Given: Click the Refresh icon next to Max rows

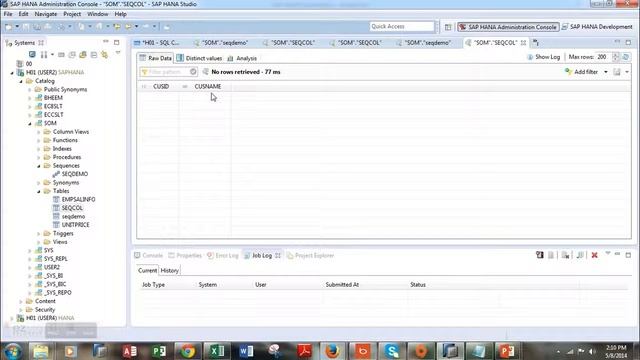Looking at the screenshot, I should [626, 57].
